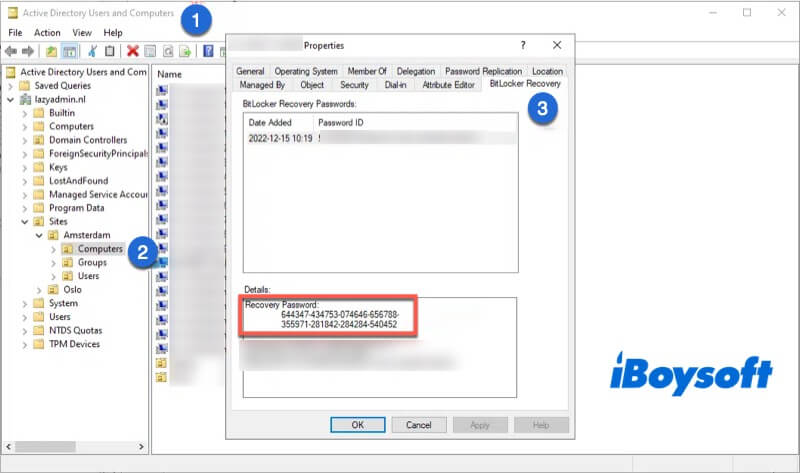Expand the Builtin container
Image resolution: width=800 pixels, height=473 pixels.
pos(24,113)
